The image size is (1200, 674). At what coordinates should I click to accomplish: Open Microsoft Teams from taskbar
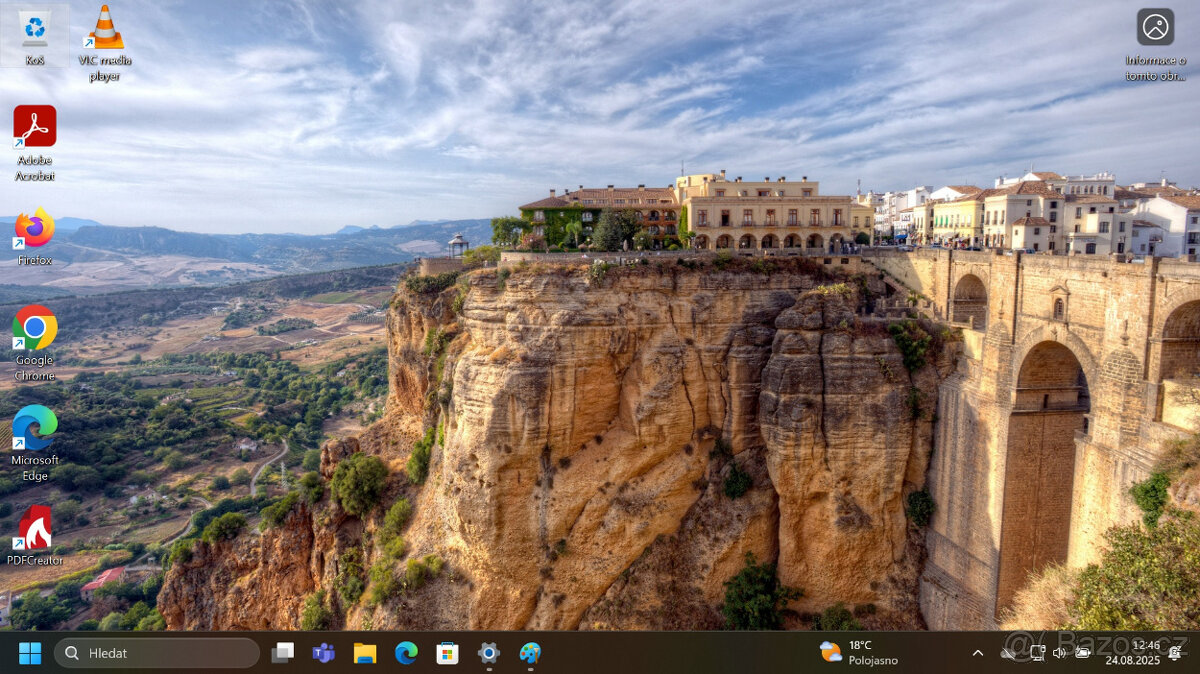tap(322, 653)
